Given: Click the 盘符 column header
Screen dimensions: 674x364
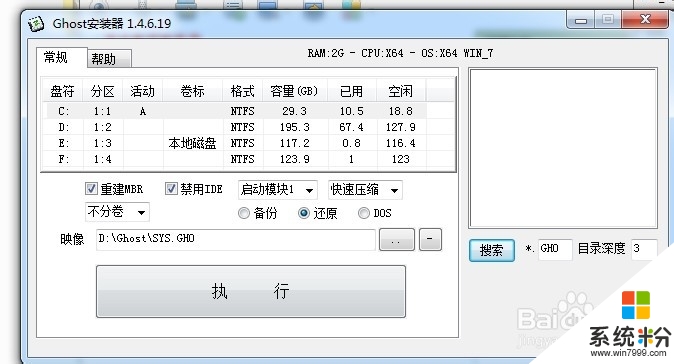Looking at the screenshot, I should (63, 91).
